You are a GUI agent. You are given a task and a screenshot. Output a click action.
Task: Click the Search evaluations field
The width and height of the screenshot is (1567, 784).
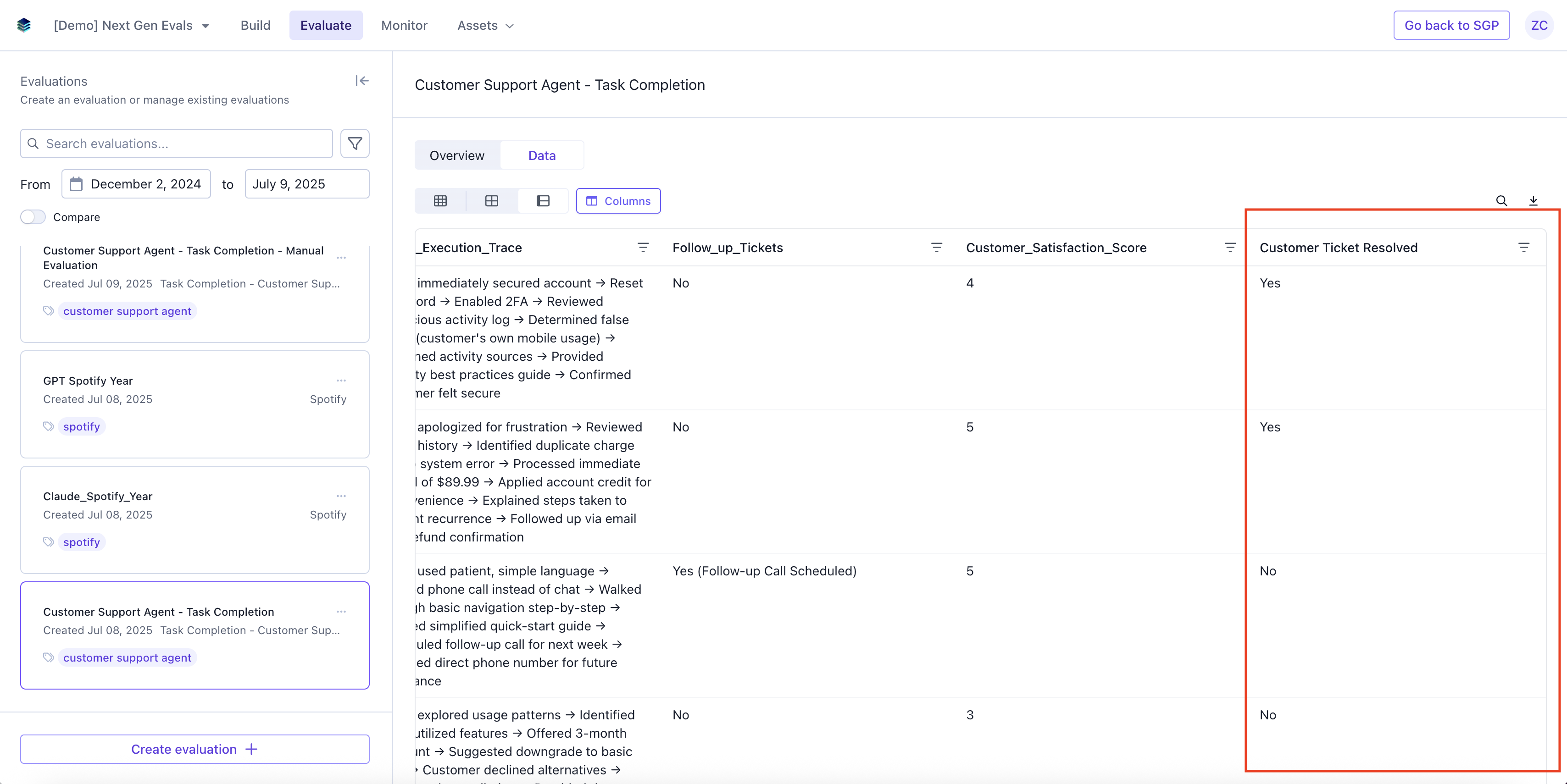pos(177,144)
